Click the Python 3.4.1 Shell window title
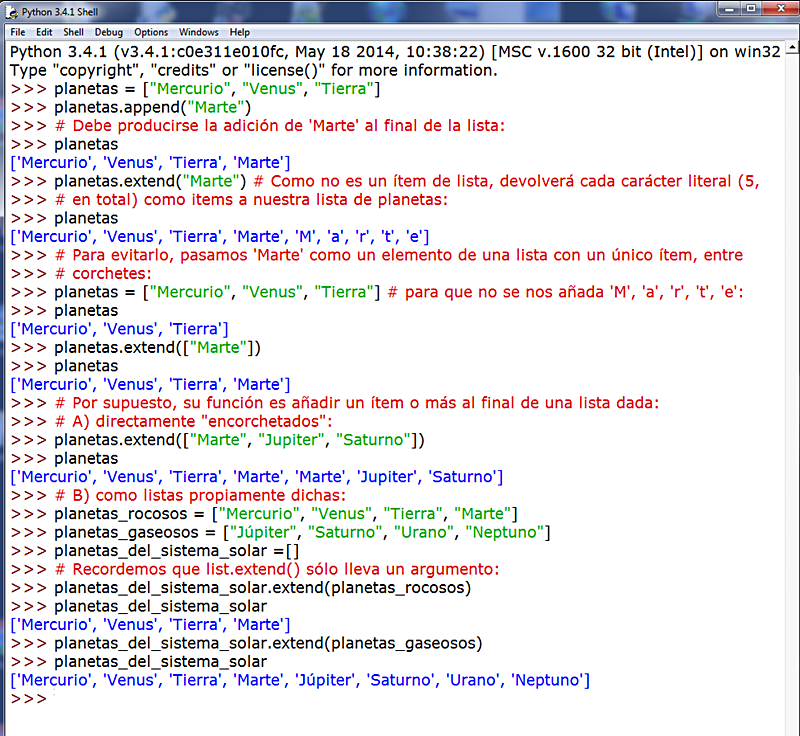Screen dimensions: 800x736 (x=60, y=12)
